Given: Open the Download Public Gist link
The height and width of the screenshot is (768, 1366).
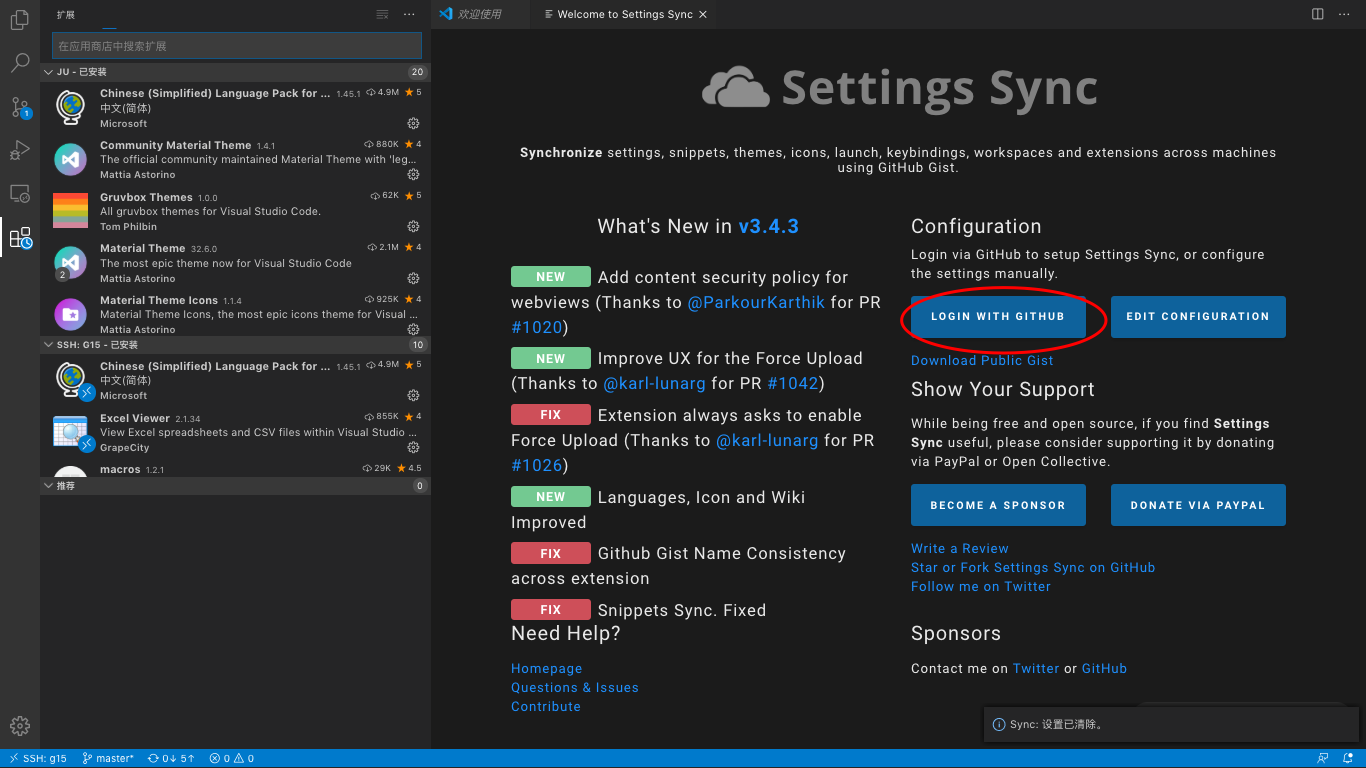Looking at the screenshot, I should 981,360.
